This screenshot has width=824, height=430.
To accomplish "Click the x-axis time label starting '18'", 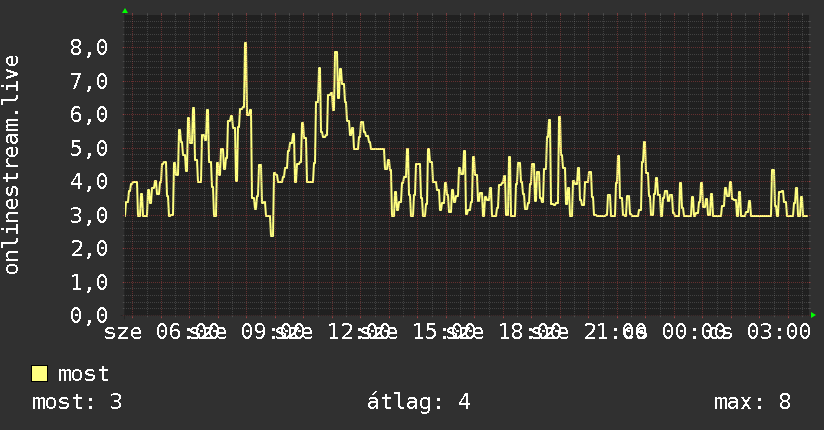I will (530, 332).
